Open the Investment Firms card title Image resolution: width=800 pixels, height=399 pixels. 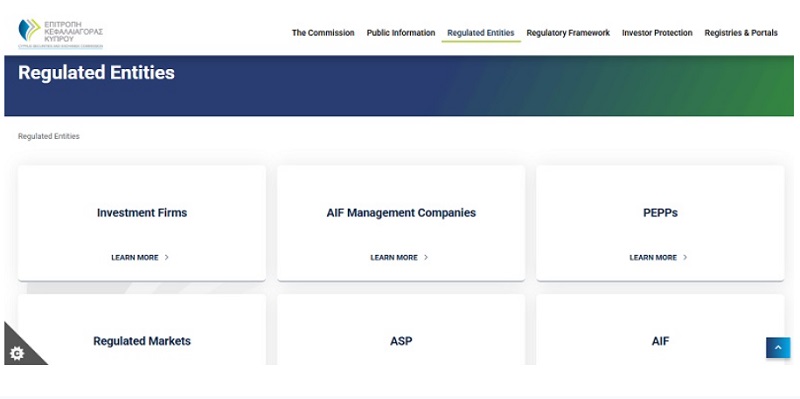coord(142,213)
